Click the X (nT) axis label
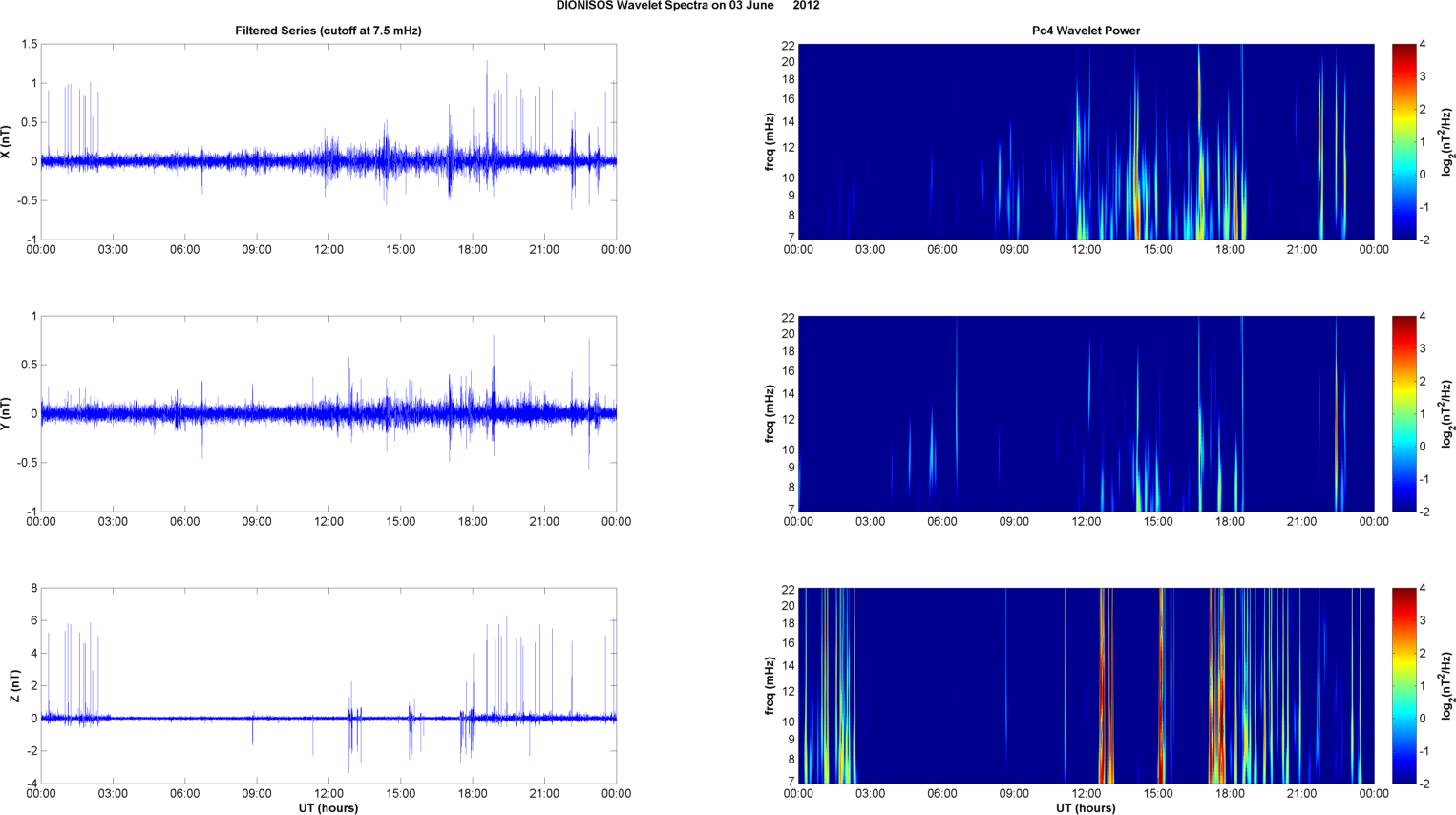The height and width of the screenshot is (815, 1456). click(x=7, y=142)
